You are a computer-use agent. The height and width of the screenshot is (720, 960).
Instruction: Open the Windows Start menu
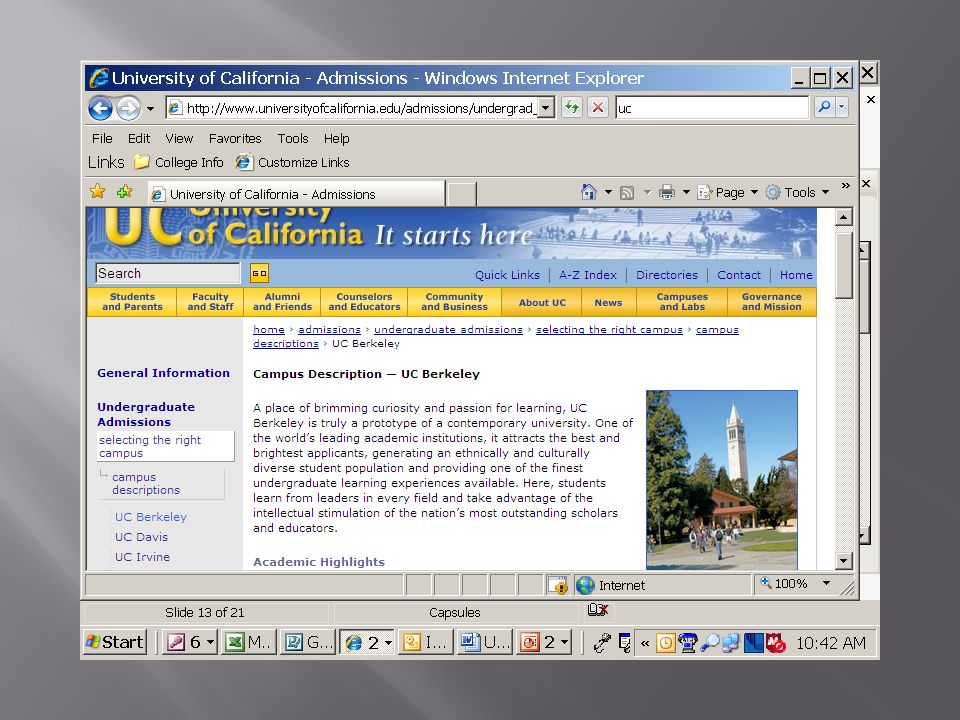pyautogui.click(x=115, y=642)
